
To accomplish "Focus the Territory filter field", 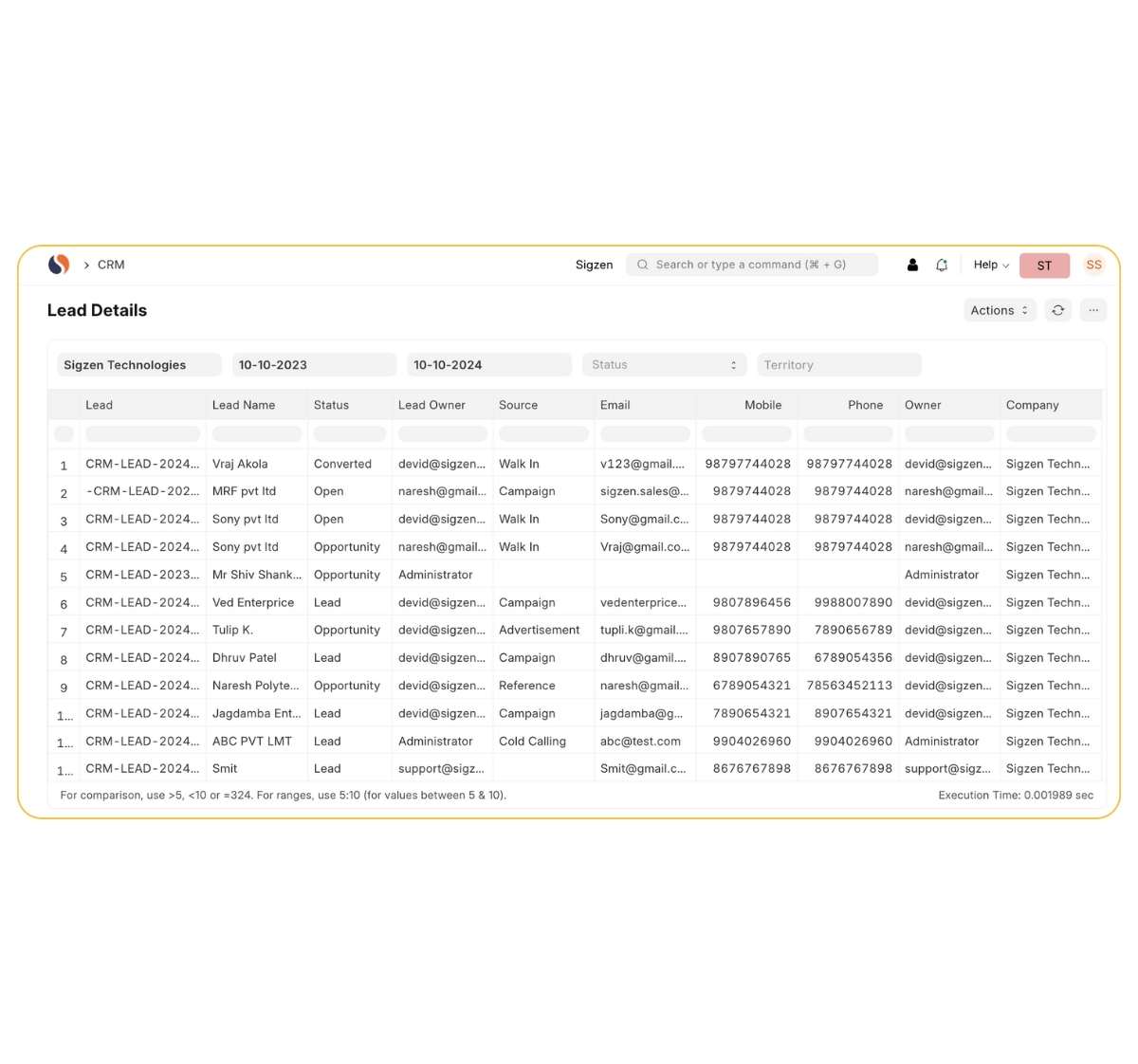I will [838, 365].
